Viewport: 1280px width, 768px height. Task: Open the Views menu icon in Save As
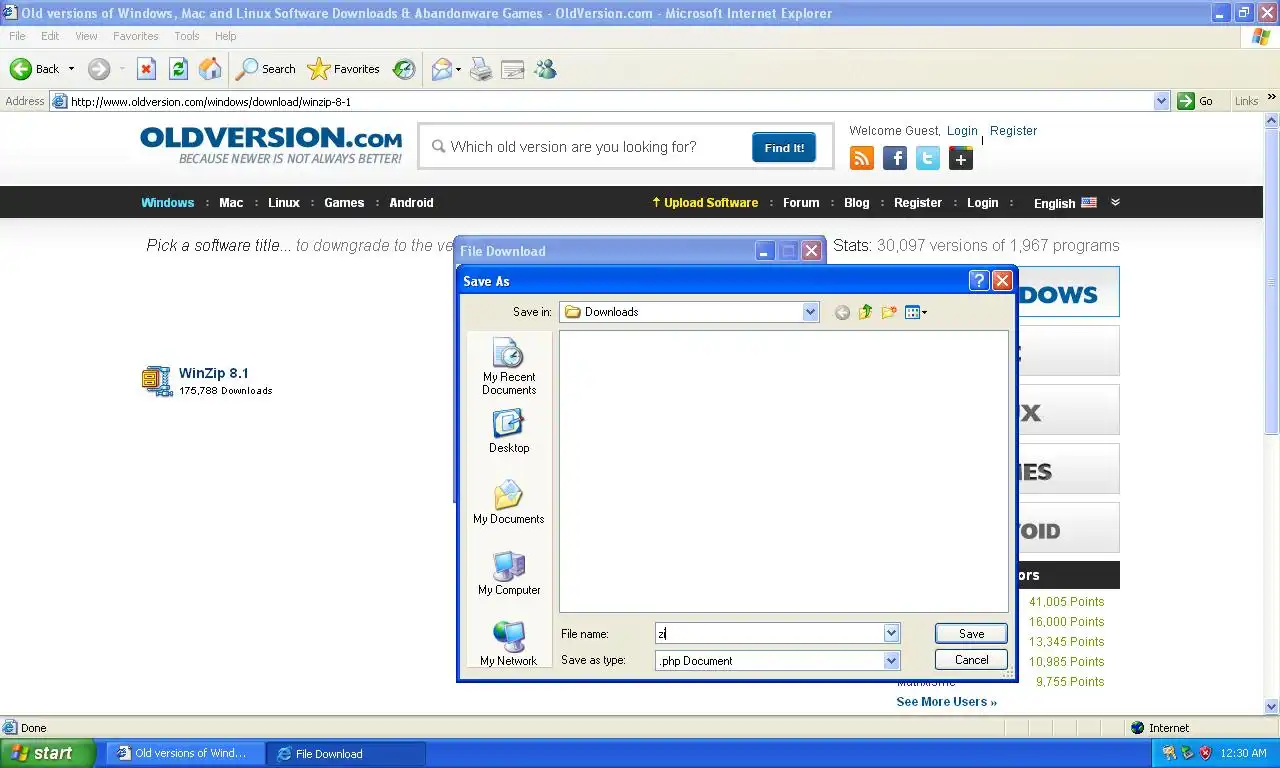(915, 312)
